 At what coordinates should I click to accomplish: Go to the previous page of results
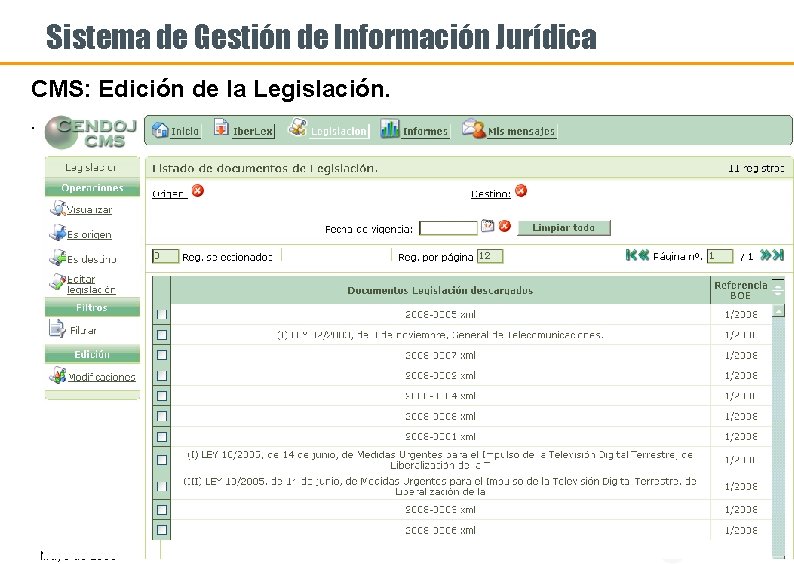643,255
